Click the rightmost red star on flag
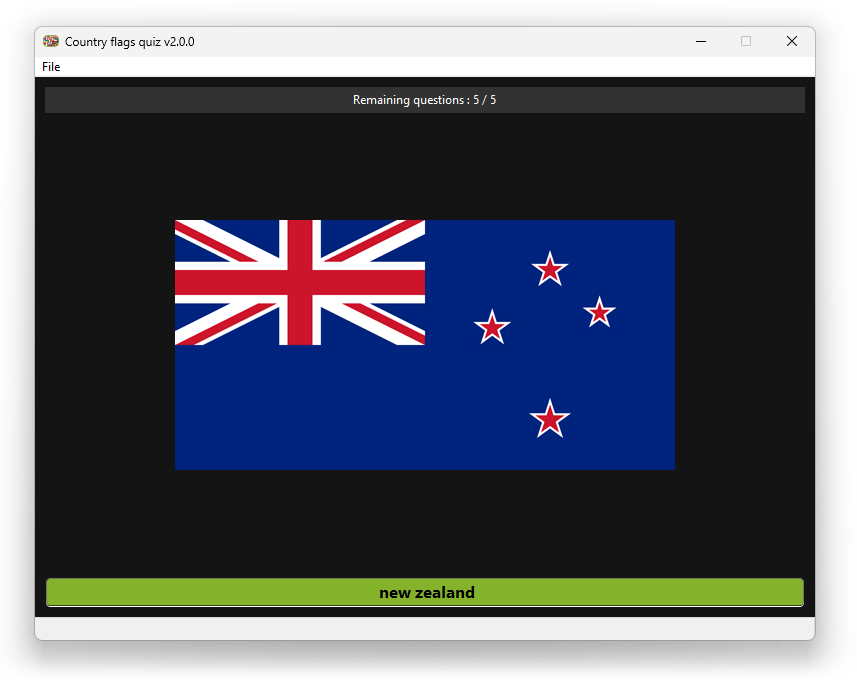The width and height of the screenshot is (857, 687). (x=599, y=312)
